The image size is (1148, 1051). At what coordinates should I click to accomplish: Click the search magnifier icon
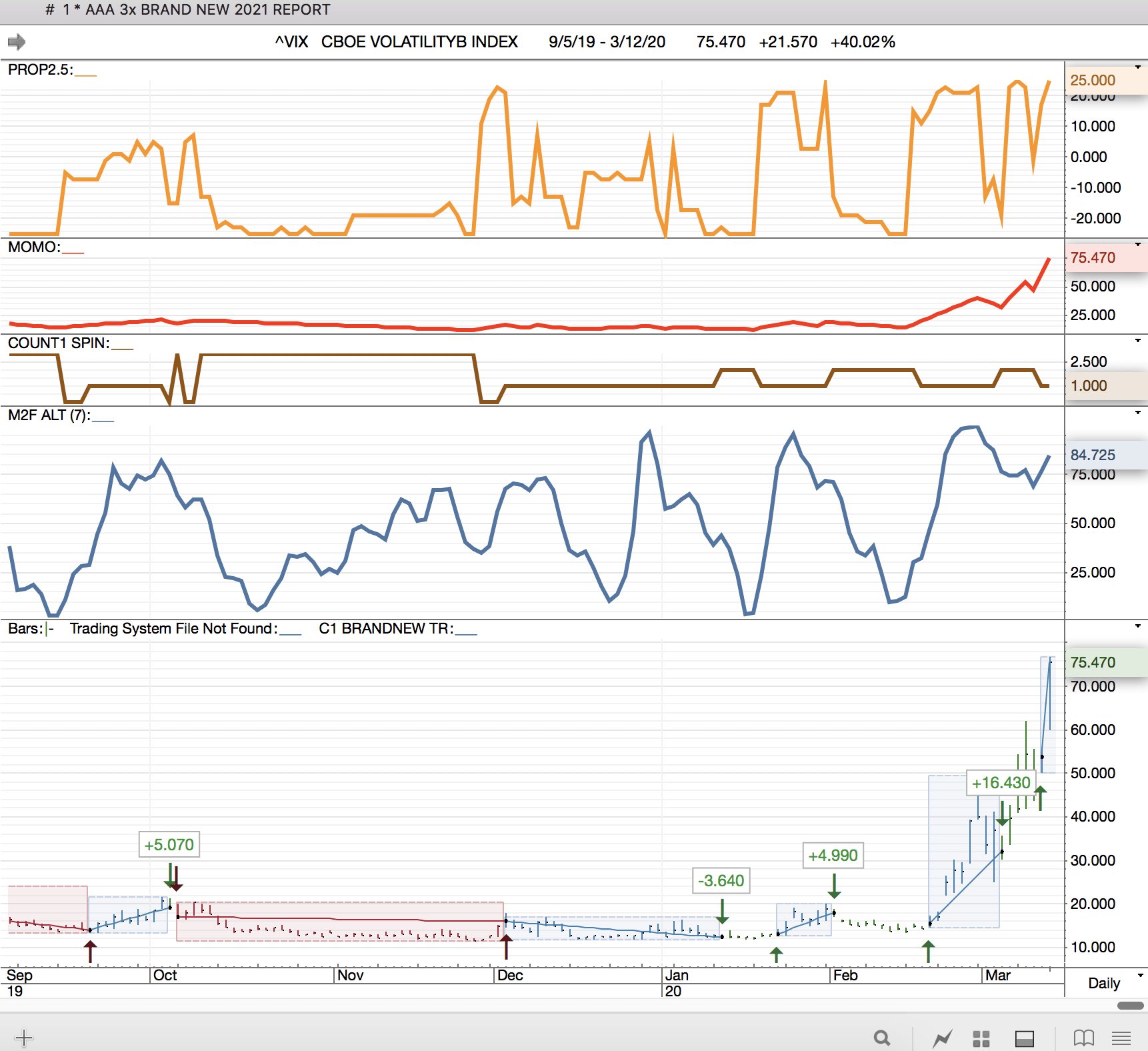pos(882,1038)
